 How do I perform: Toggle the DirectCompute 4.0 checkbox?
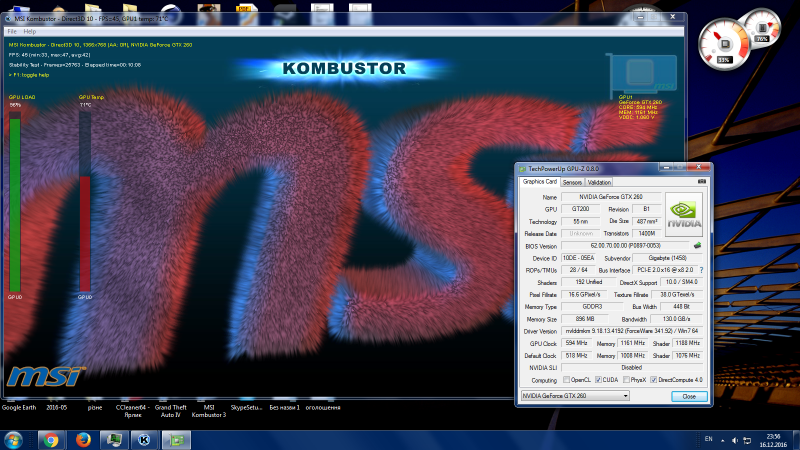click(x=656, y=380)
